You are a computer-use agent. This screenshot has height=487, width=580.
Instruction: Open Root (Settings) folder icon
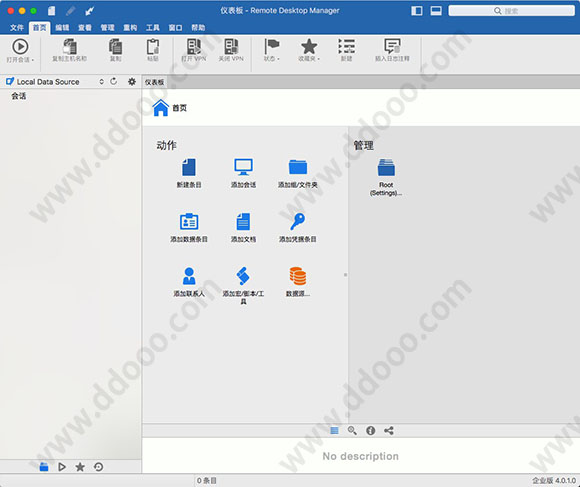tap(386, 167)
